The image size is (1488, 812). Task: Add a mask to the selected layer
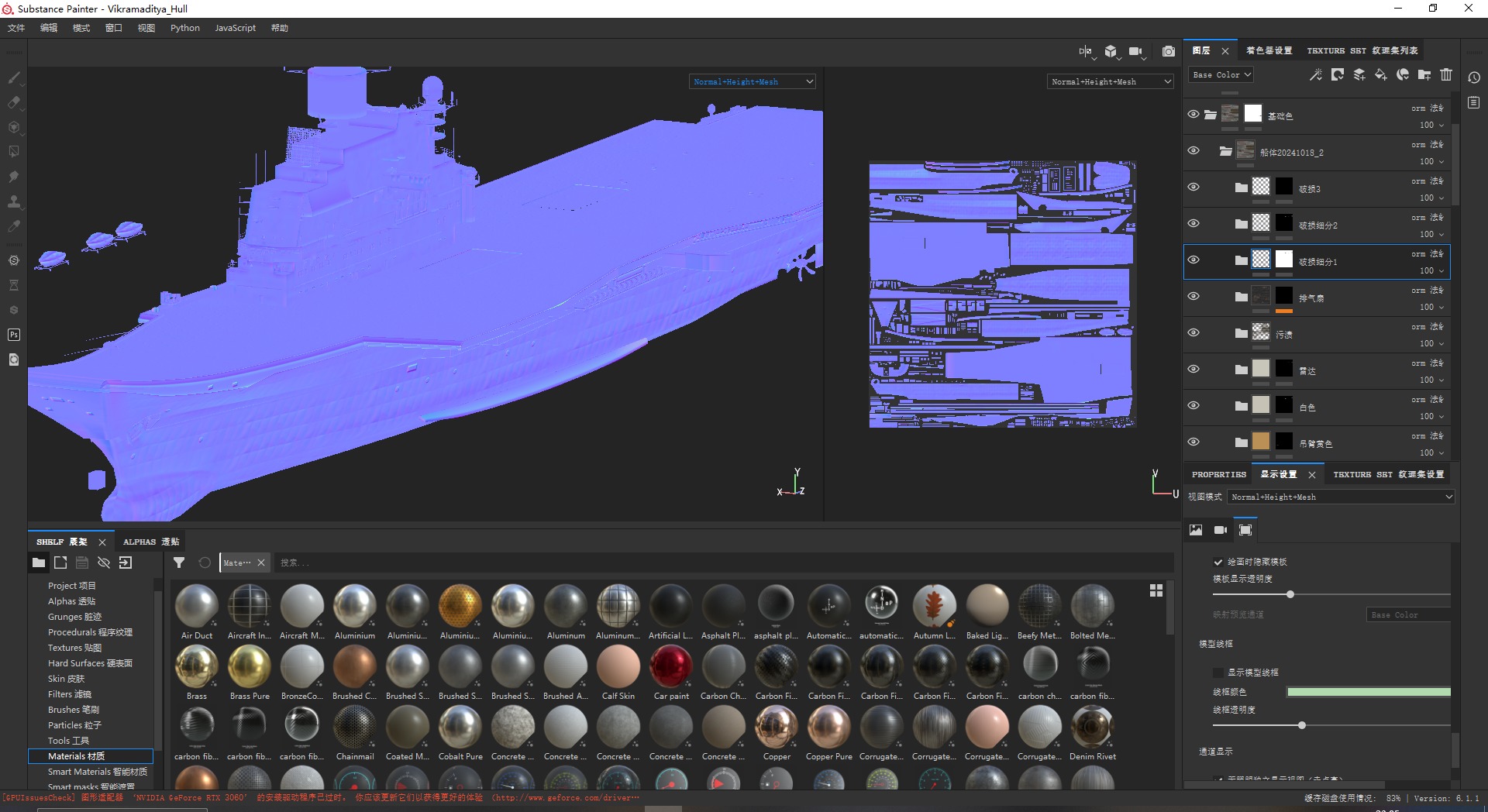(x=1338, y=74)
